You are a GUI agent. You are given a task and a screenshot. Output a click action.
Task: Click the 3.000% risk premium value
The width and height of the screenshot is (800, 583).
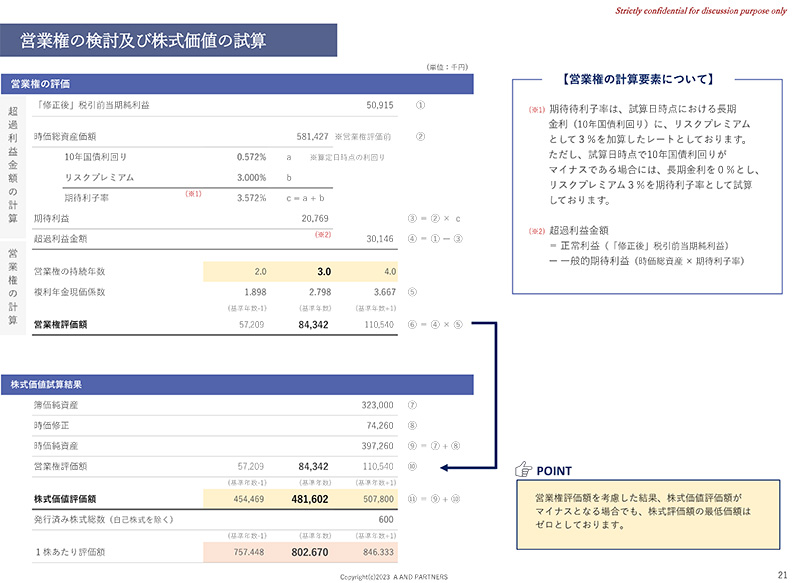(x=252, y=178)
